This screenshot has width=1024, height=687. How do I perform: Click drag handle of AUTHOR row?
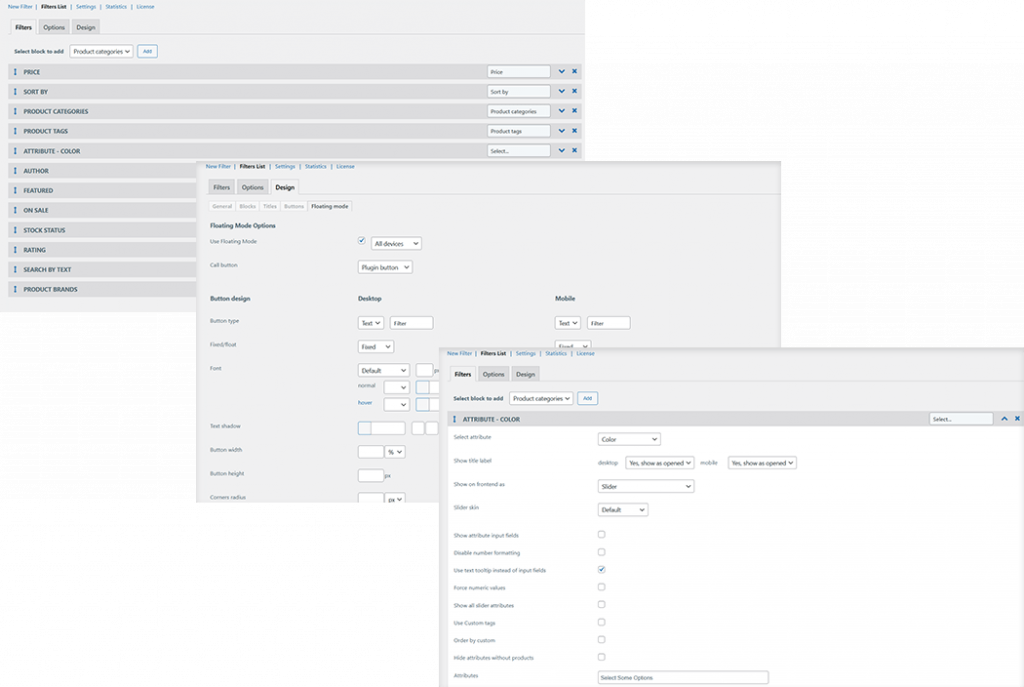pyautogui.click(x=15, y=170)
